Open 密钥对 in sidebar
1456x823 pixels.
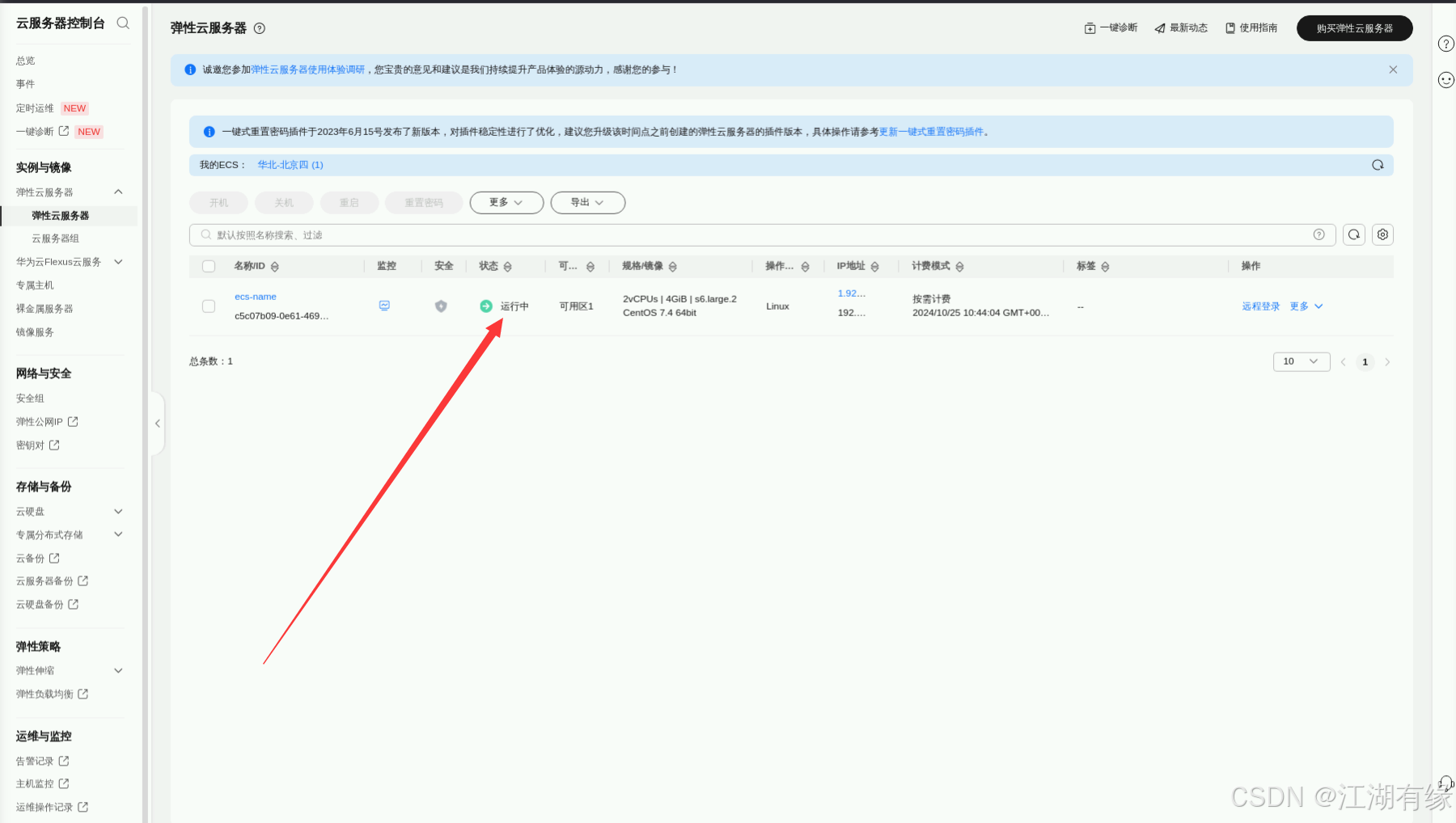pos(38,445)
